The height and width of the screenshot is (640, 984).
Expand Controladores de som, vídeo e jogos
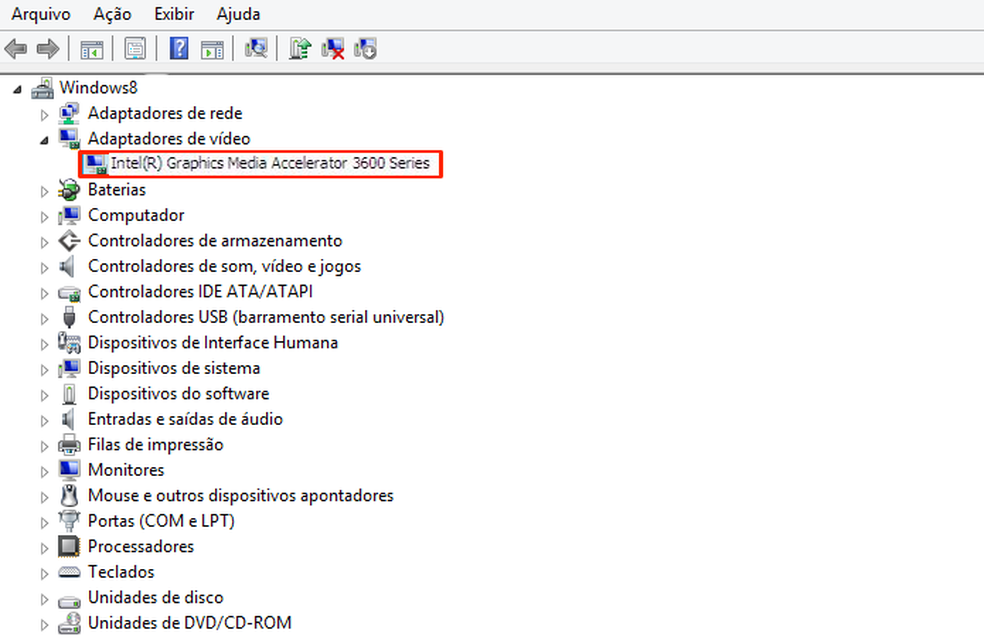(44, 268)
